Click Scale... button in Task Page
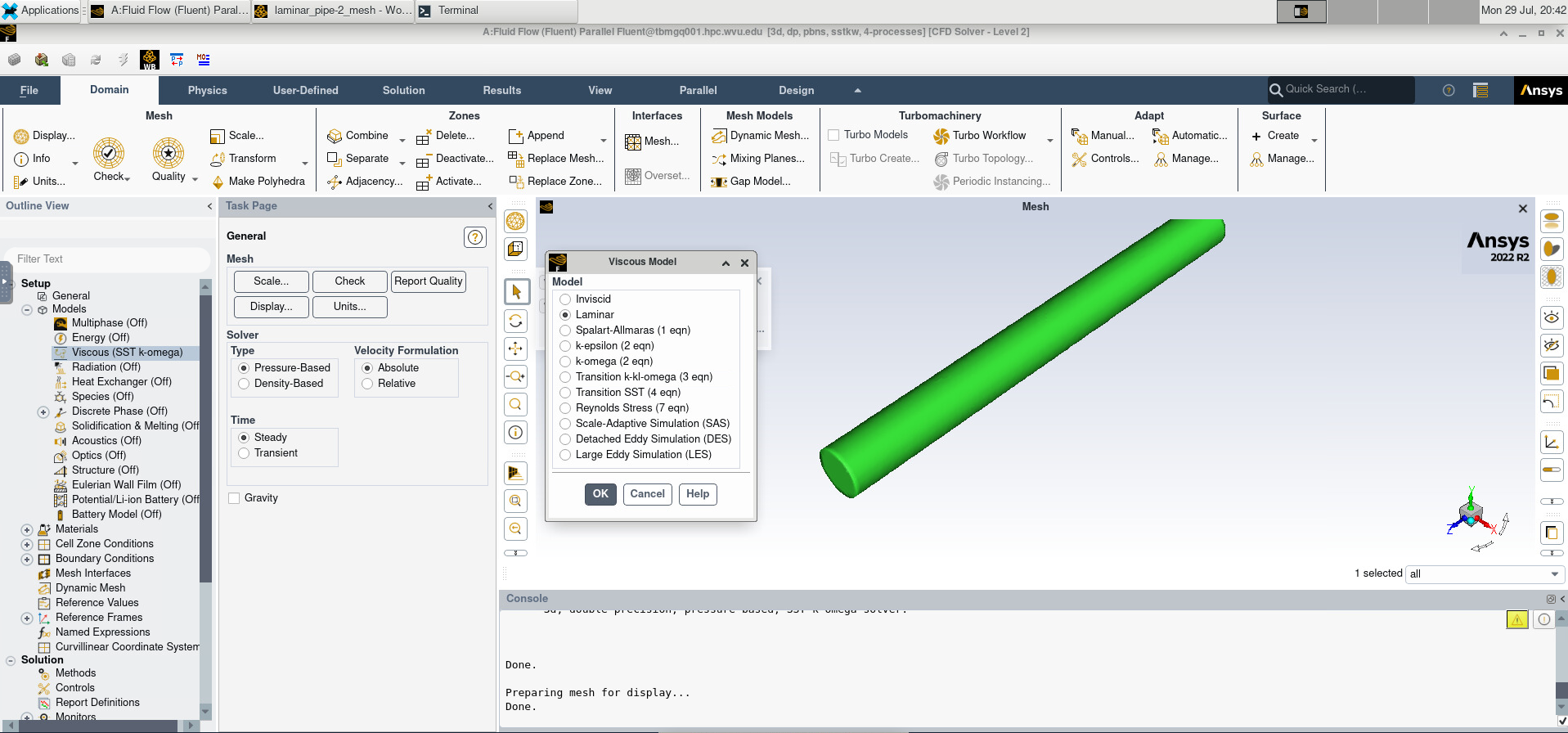 [272, 281]
